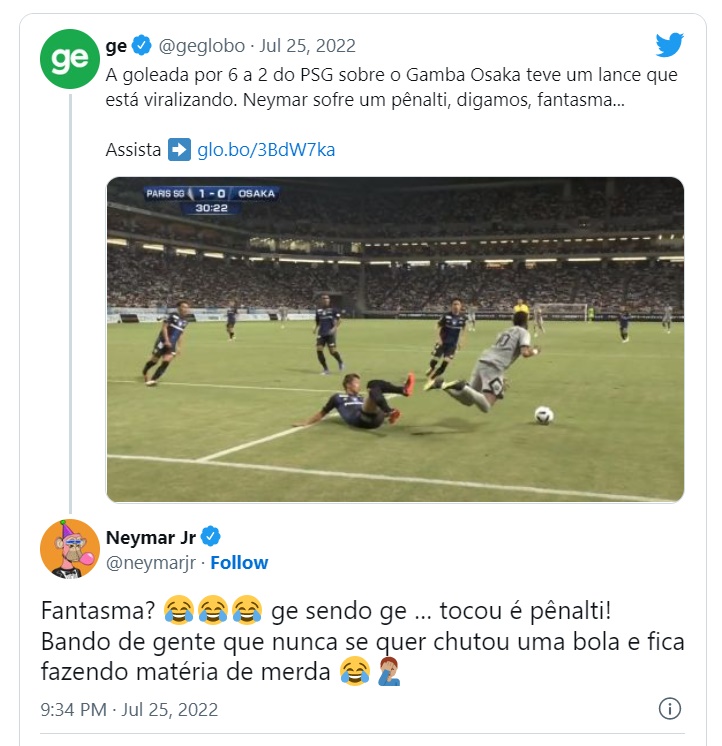Viewport: 722px width, 746px height.
Task: Click the ge tweet text about PSG
Action: (391, 87)
